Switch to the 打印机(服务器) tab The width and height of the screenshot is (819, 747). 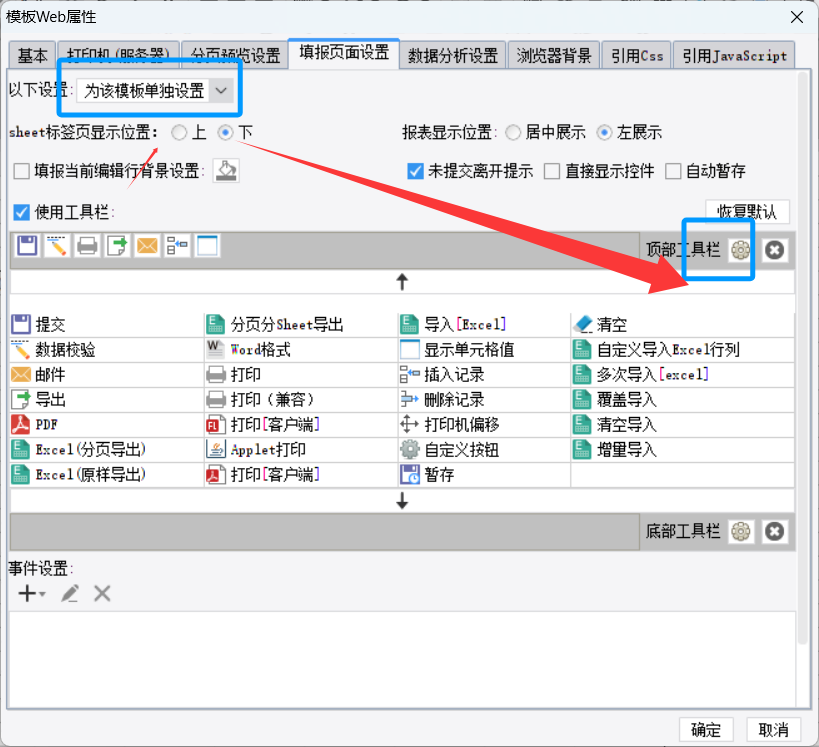[x=119, y=55]
